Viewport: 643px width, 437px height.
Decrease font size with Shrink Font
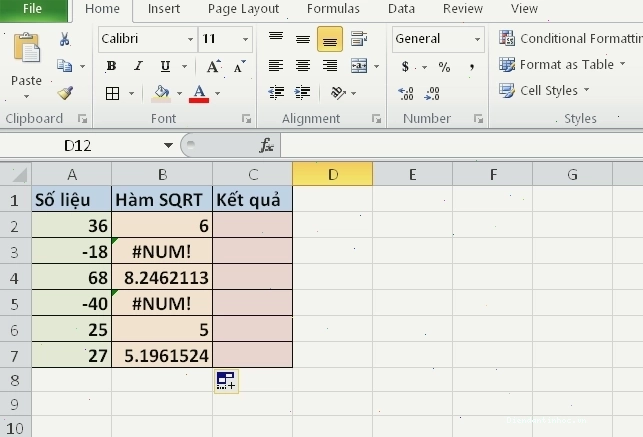tap(240, 66)
